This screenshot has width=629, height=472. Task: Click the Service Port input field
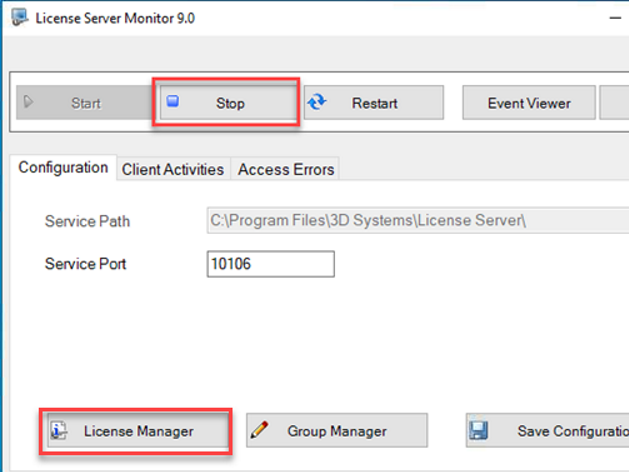coord(271,264)
